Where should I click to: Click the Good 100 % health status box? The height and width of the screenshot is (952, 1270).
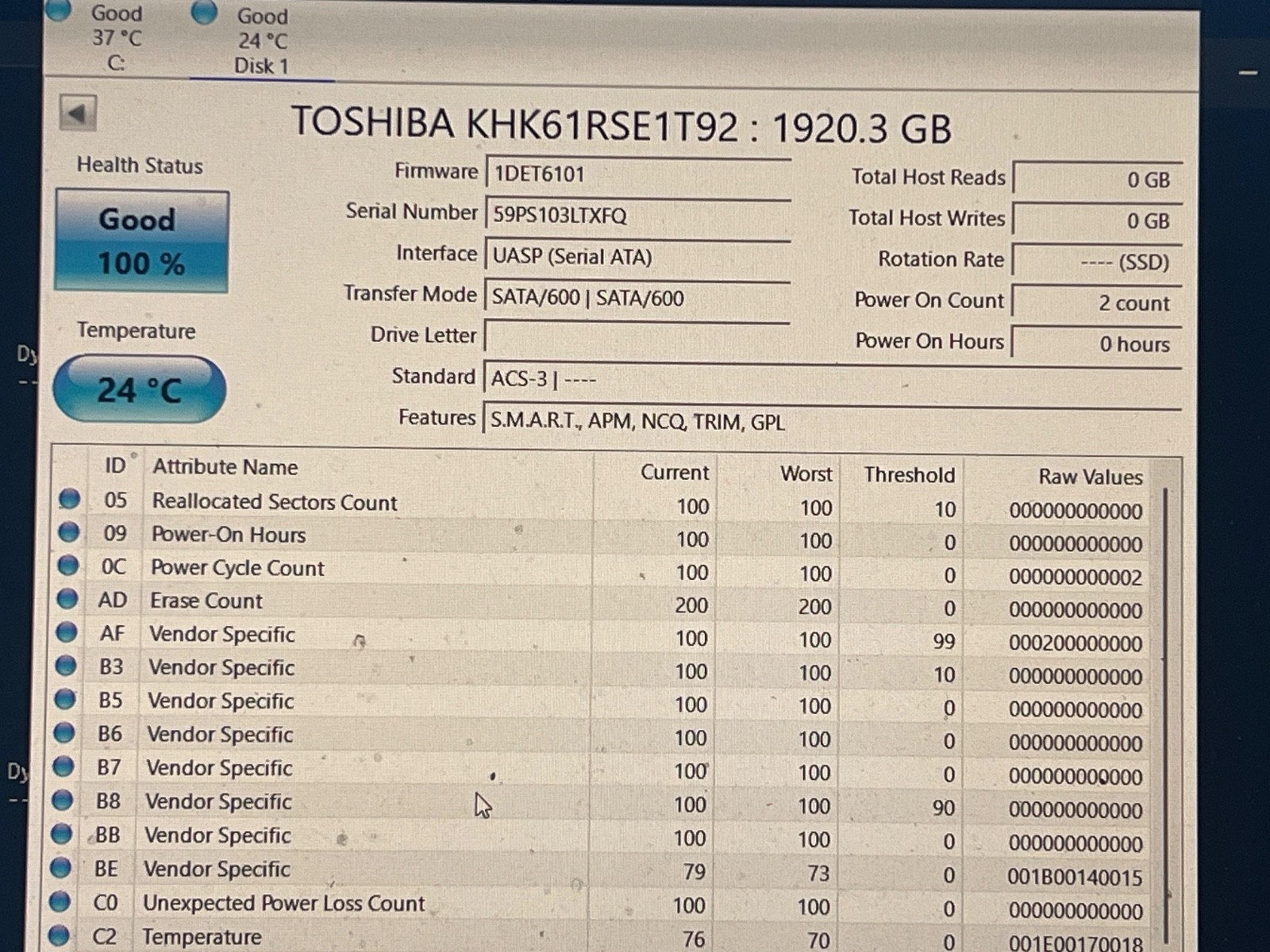pyautogui.click(x=141, y=241)
